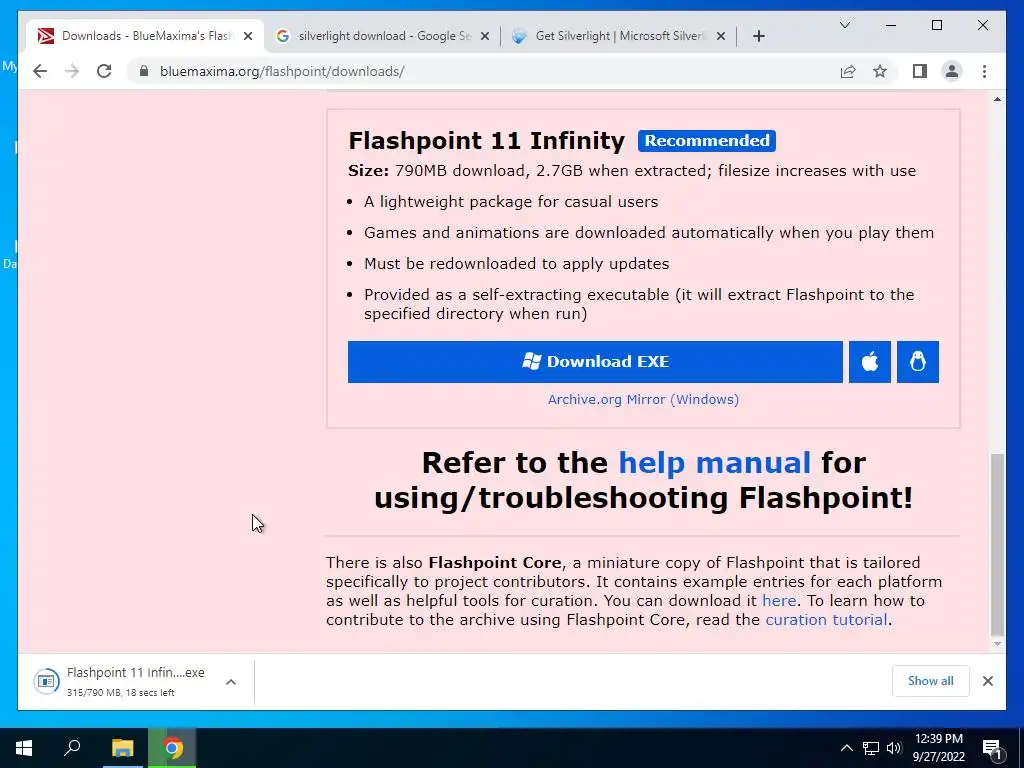Open the notification center icon
Image resolution: width=1024 pixels, height=768 pixels.
tap(992, 748)
